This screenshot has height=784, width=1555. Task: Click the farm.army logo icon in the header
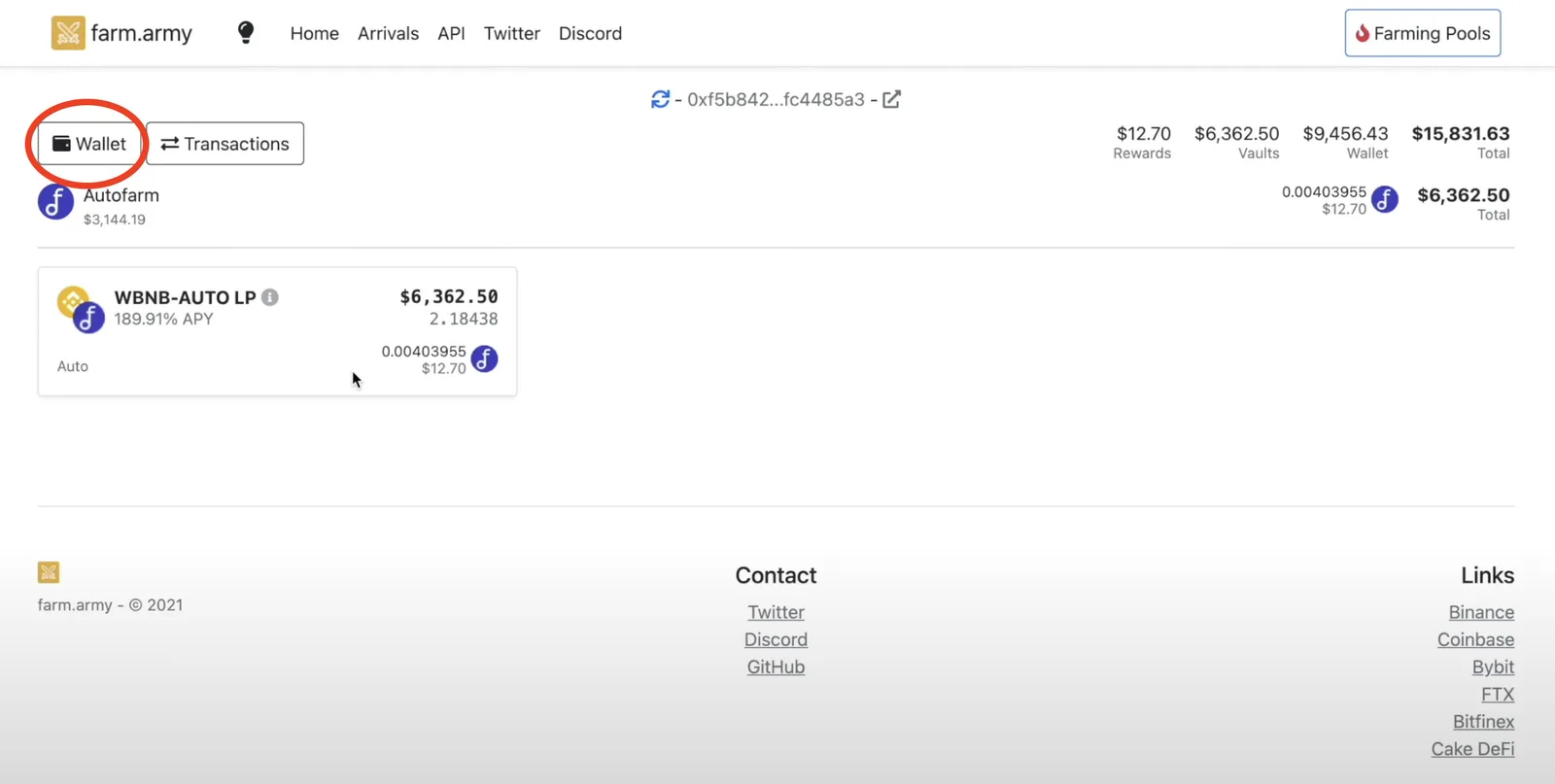pos(68,33)
